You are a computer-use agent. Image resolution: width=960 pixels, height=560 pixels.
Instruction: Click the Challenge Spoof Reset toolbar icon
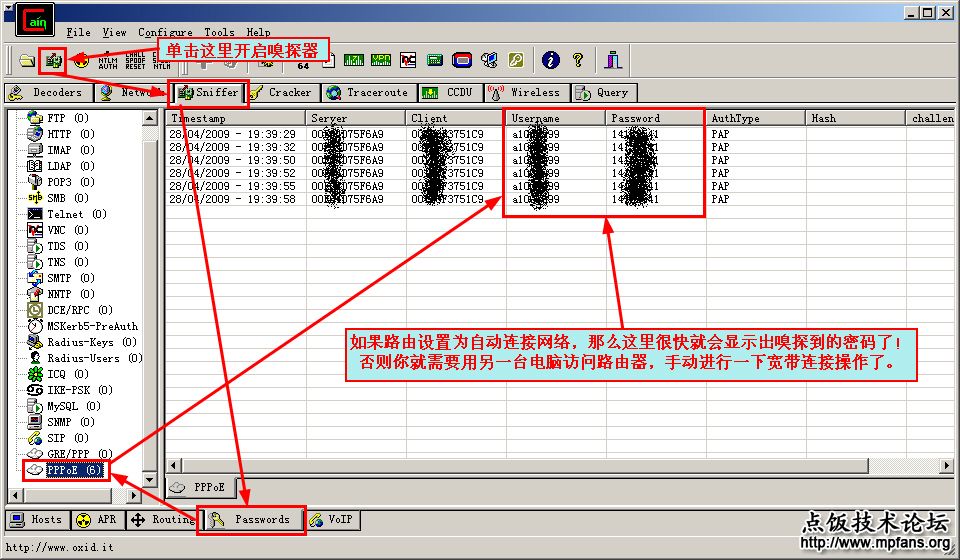click(x=135, y=60)
